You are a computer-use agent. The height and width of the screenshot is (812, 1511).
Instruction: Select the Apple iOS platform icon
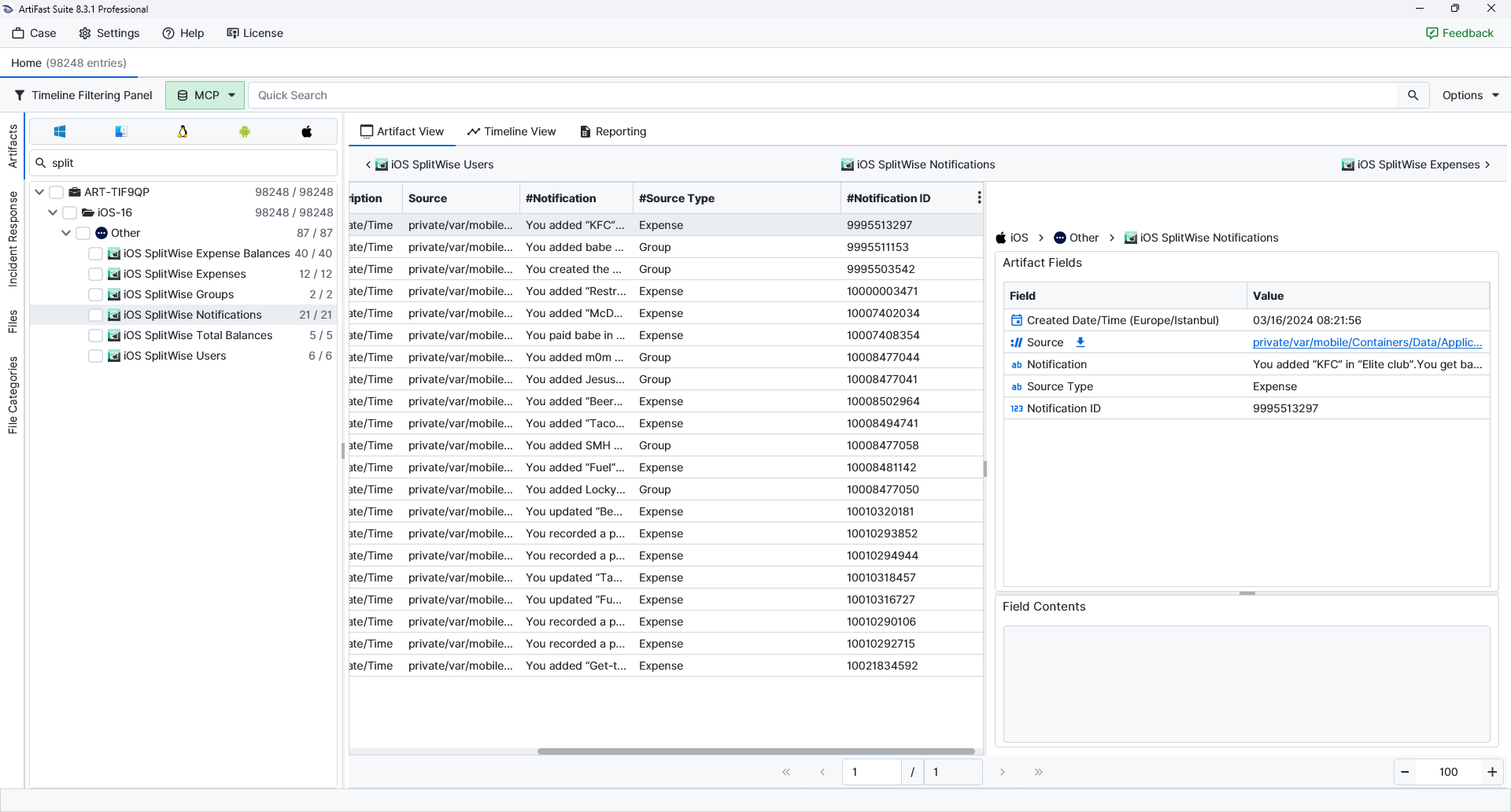click(307, 131)
